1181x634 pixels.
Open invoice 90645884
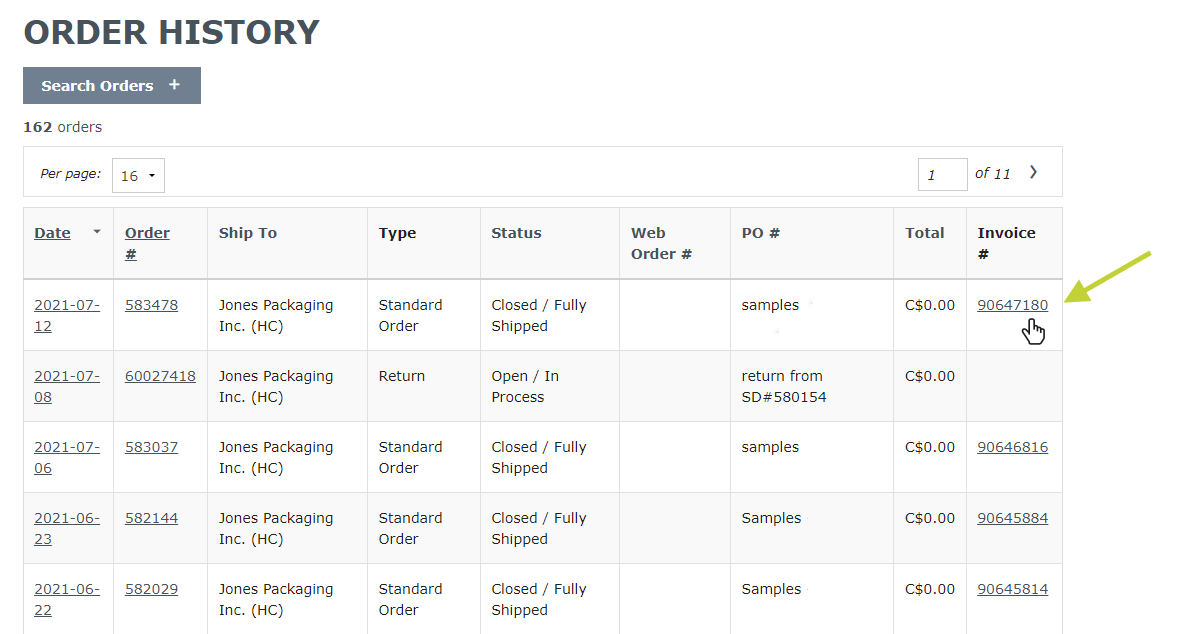click(1012, 518)
